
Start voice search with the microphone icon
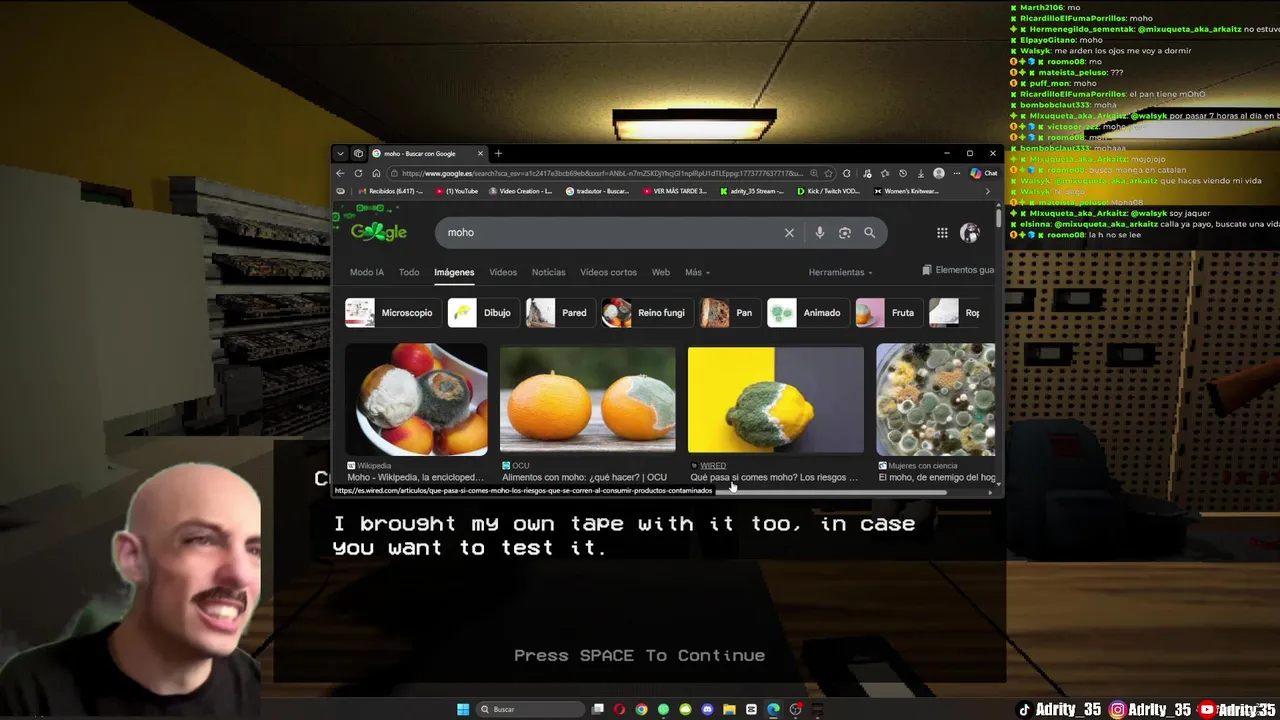click(819, 232)
